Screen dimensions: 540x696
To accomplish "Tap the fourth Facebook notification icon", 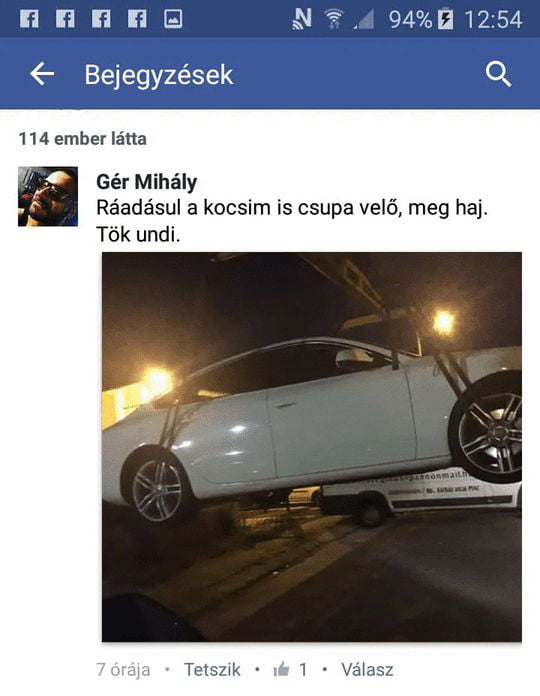I will [x=137, y=19].
